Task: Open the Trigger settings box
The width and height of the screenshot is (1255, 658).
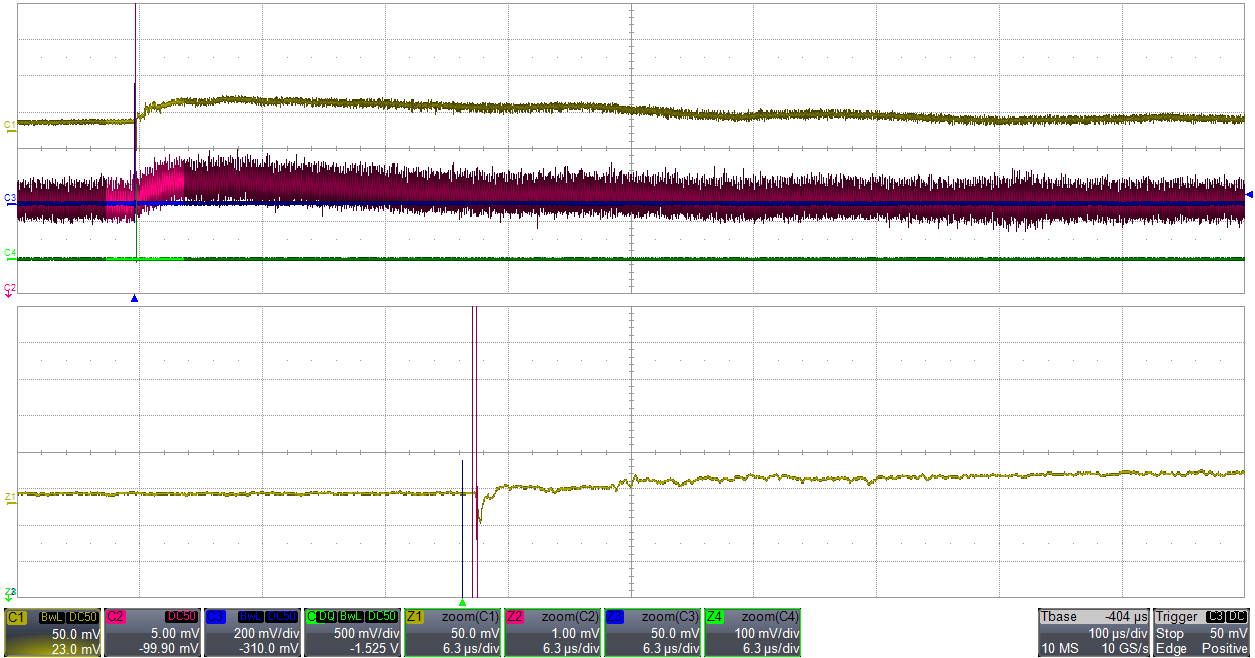Action: pos(1202,633)
